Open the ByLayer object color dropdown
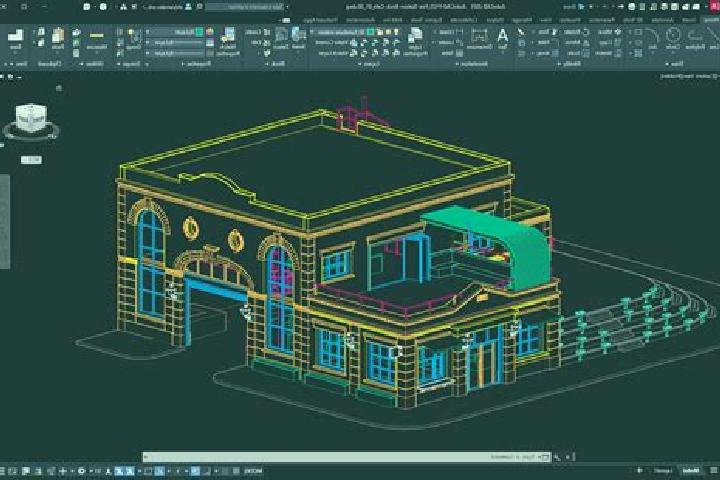The width and height of the screenshot is (720, 480). click(174, 32)
